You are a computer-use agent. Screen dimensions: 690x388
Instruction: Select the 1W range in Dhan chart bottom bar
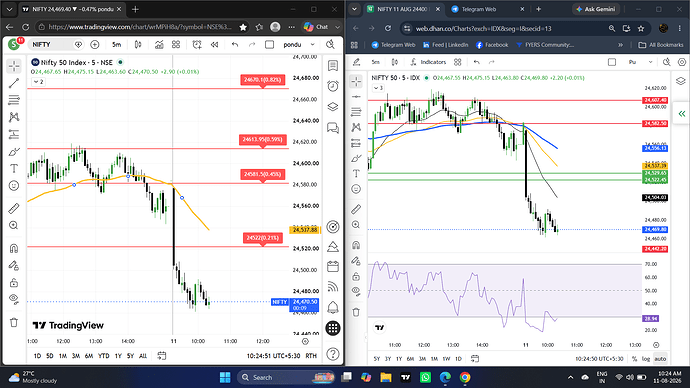(446, 359)
